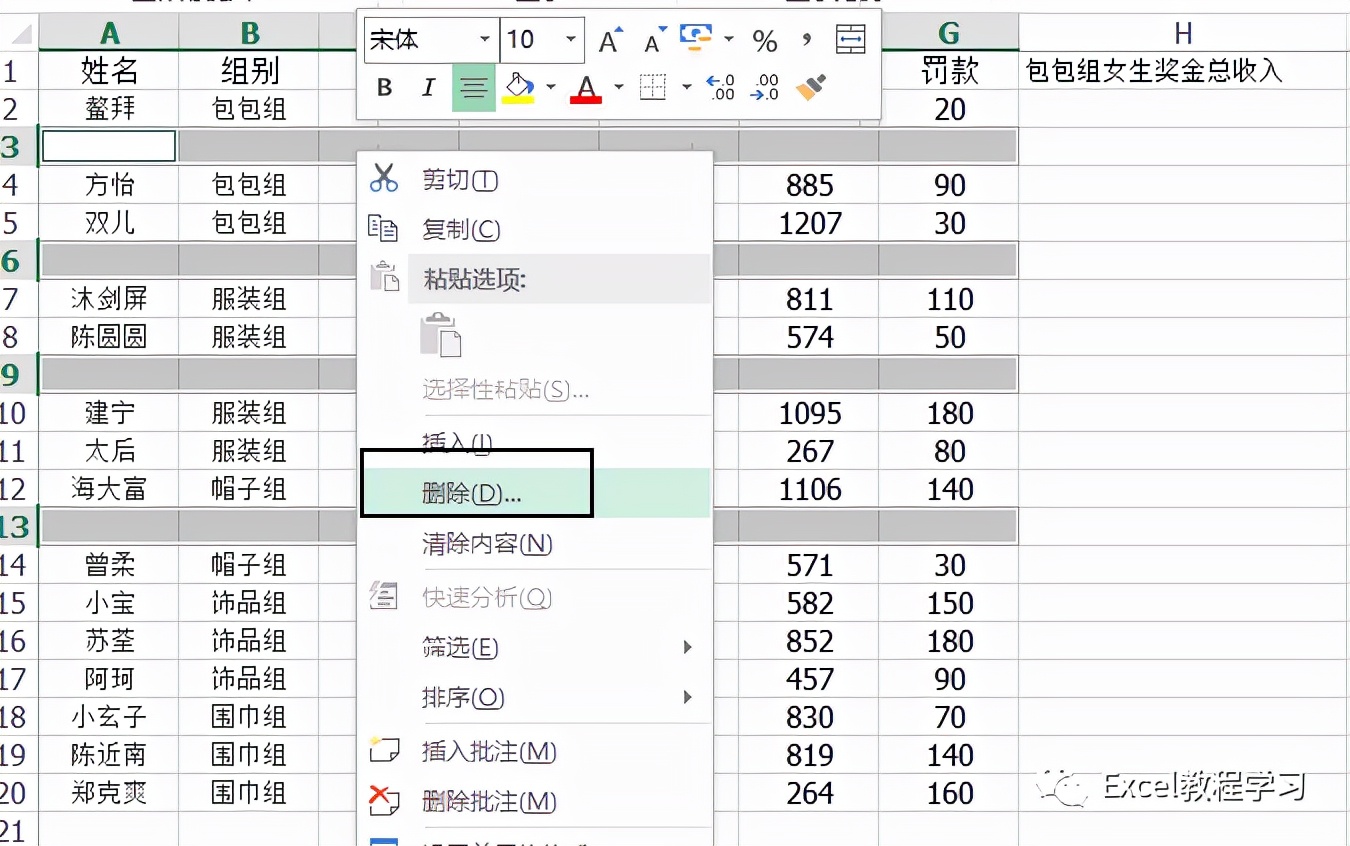The height and width of the screenshot is (846, 1350).
Task: Choose 插入(I) from the context menu
Action: pyautogui.click(x=535, y=443)
